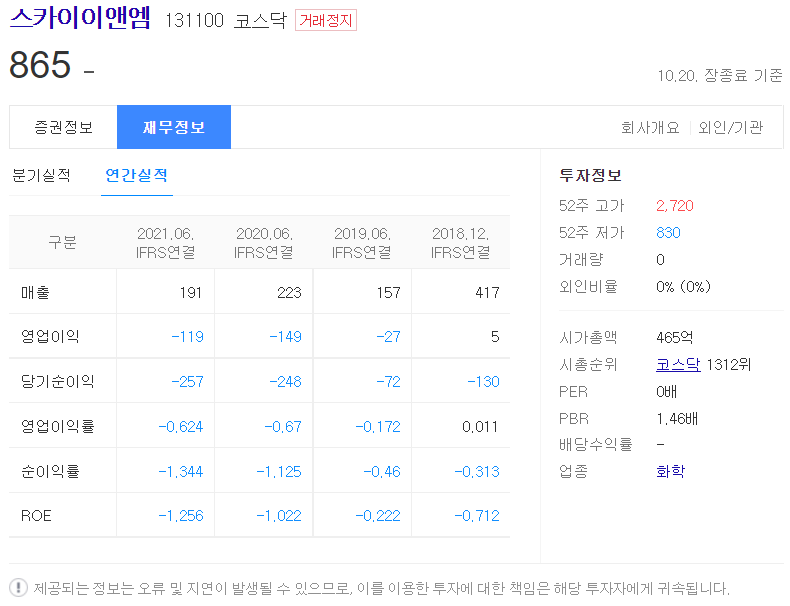Click the 영업이익 value -27
The width and height of the screenshot is (790, 606).
point(388,336)
